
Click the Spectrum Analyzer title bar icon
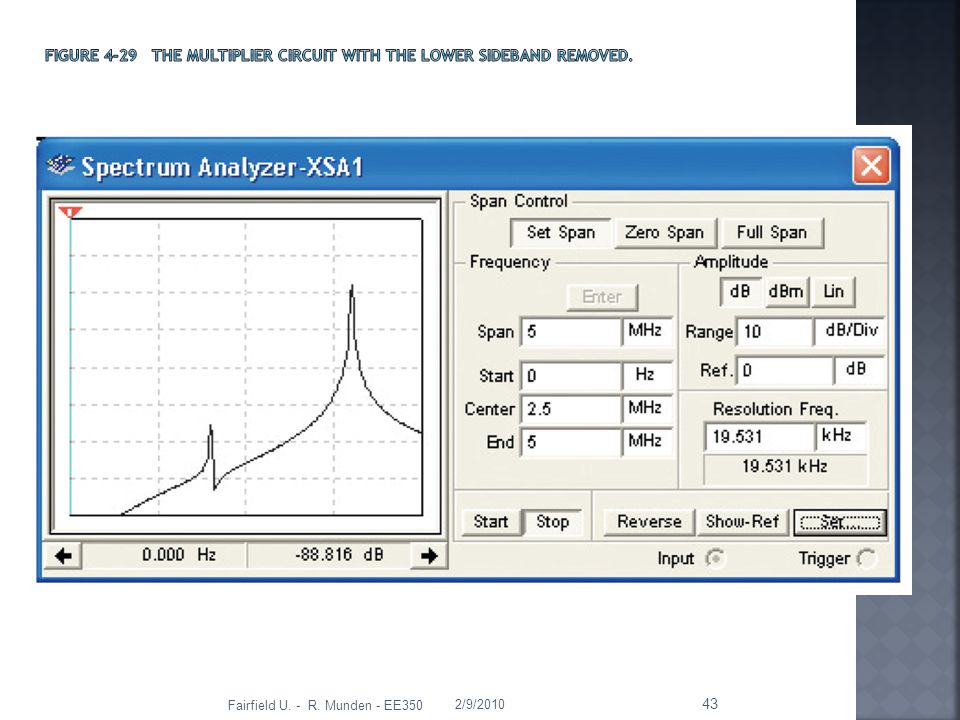tap(60, 165)
